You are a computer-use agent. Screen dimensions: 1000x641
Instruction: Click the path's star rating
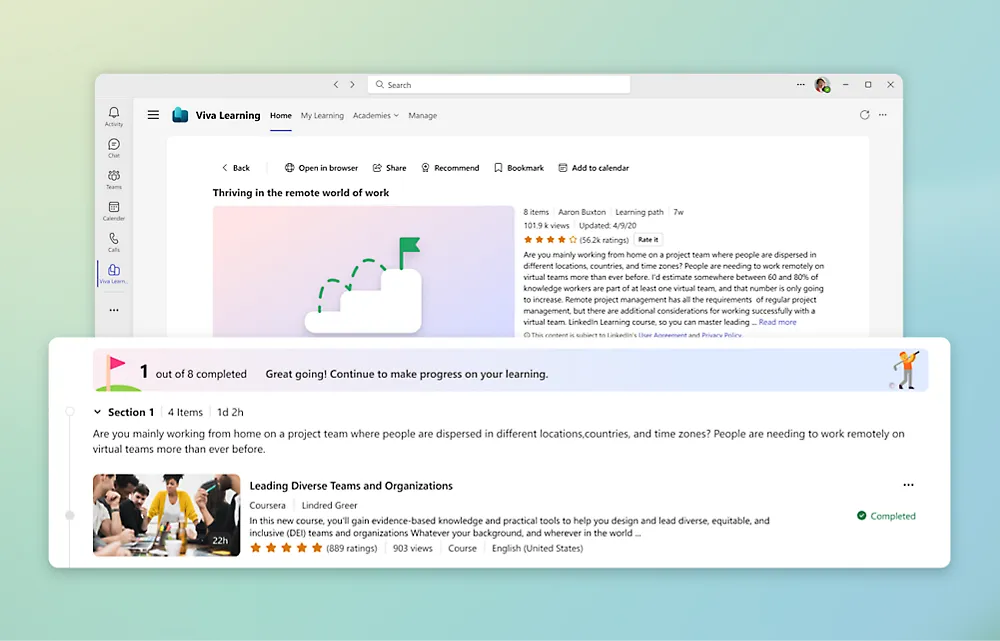point(550,240)
